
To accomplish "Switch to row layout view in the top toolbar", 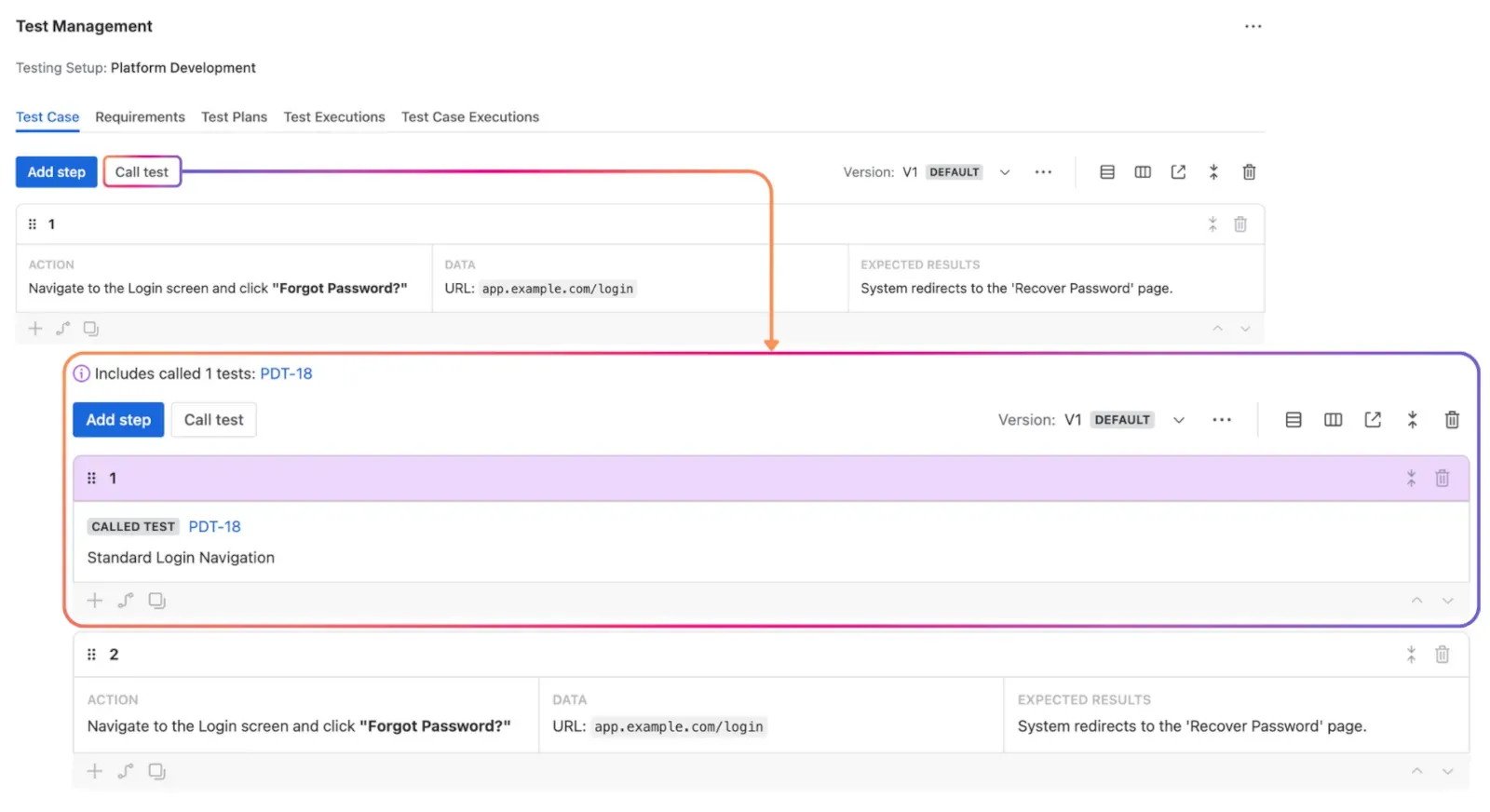I will (1107, 172).
